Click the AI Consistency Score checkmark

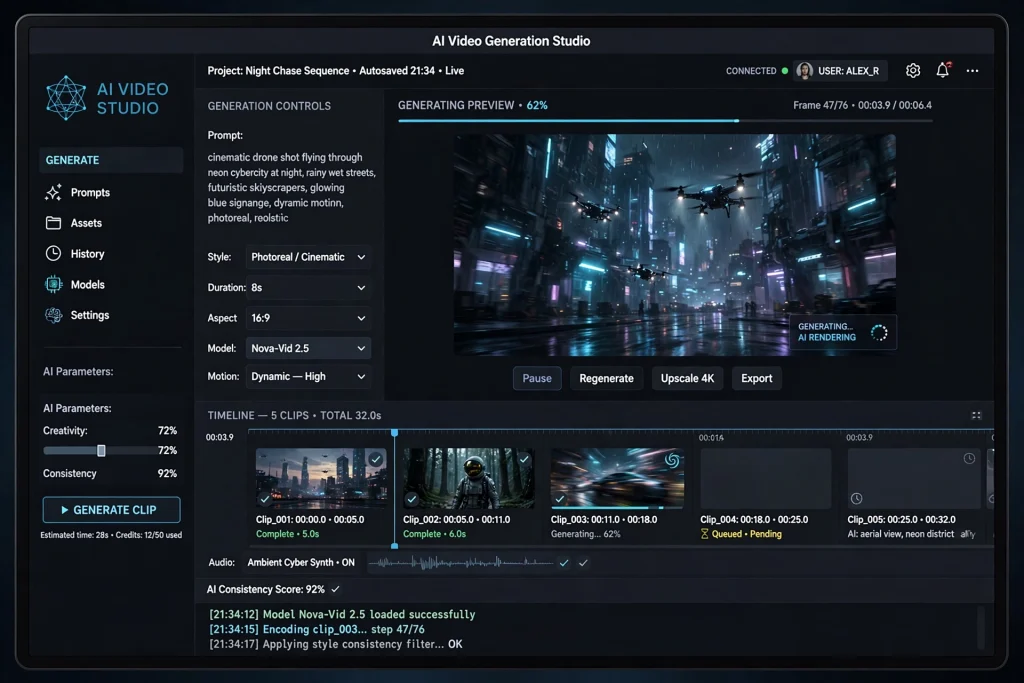point(335,589)
